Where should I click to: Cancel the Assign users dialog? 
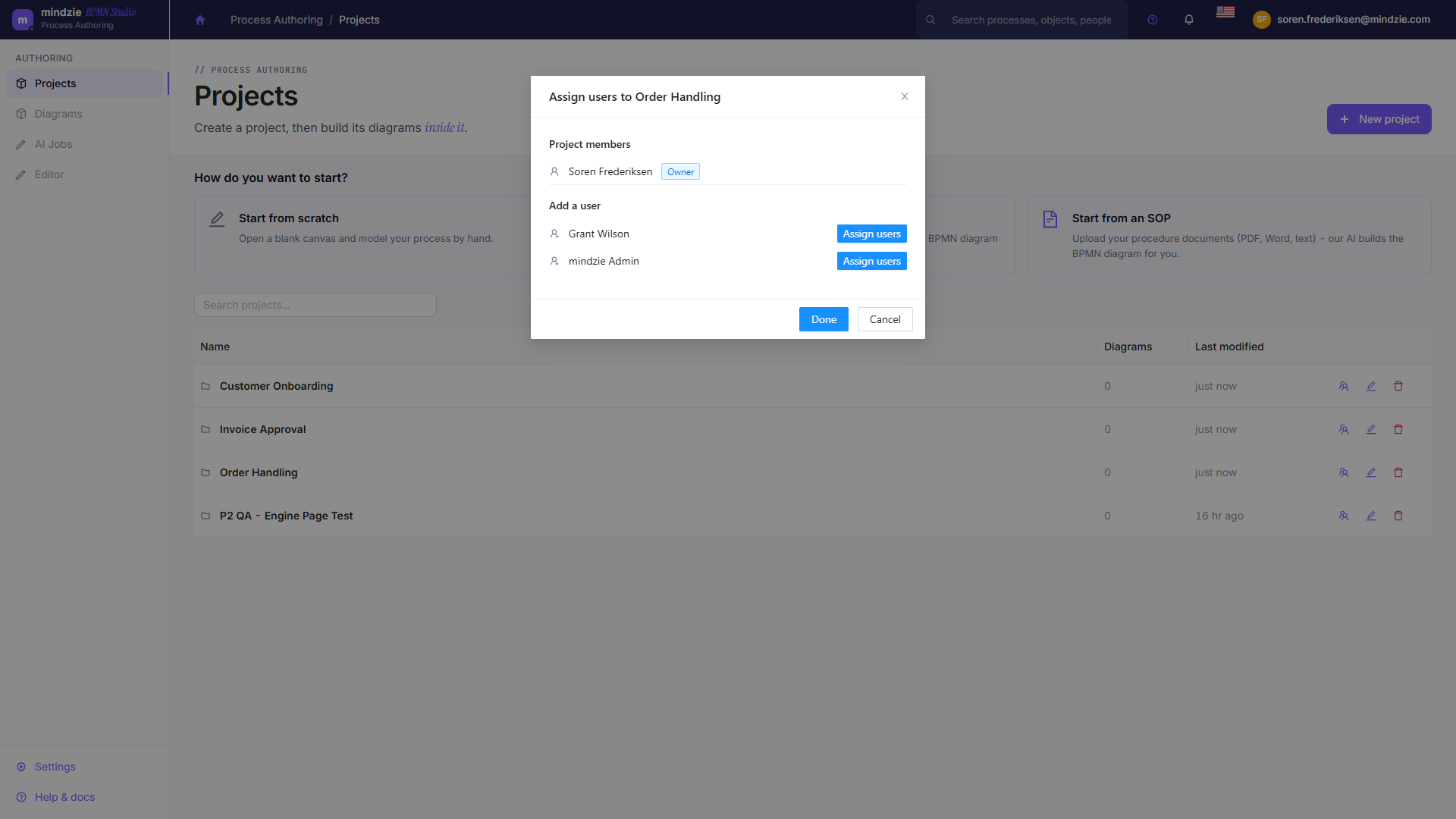(885, 319)
